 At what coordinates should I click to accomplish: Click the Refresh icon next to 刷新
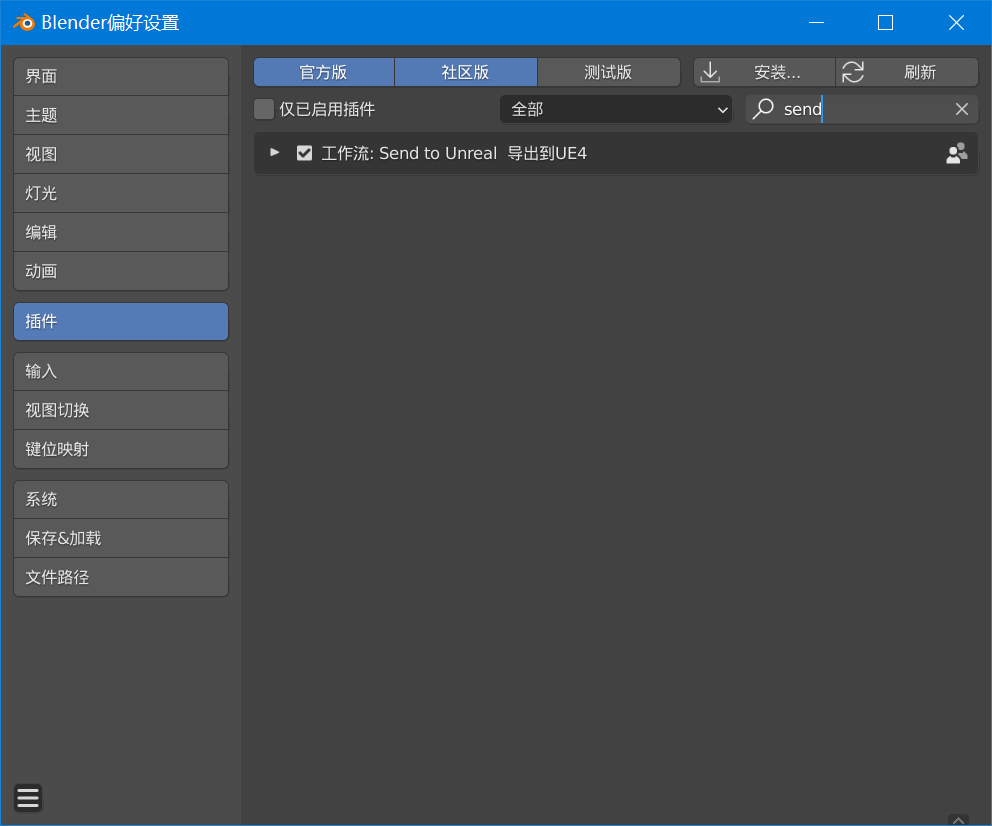pyautogui.click(x=852, y=71)
